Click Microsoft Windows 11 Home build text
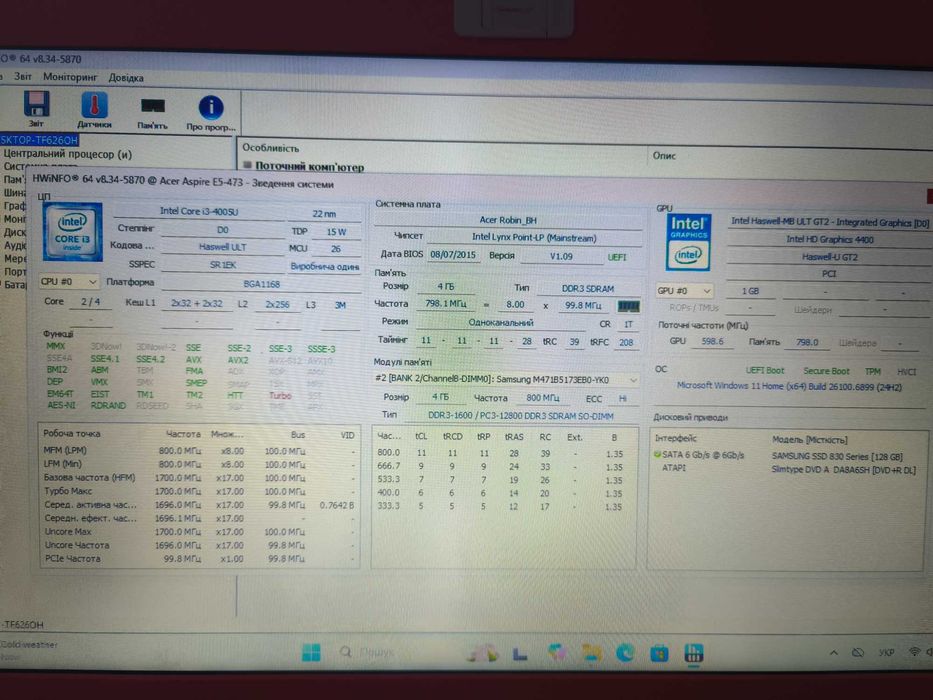 [789, 386]
